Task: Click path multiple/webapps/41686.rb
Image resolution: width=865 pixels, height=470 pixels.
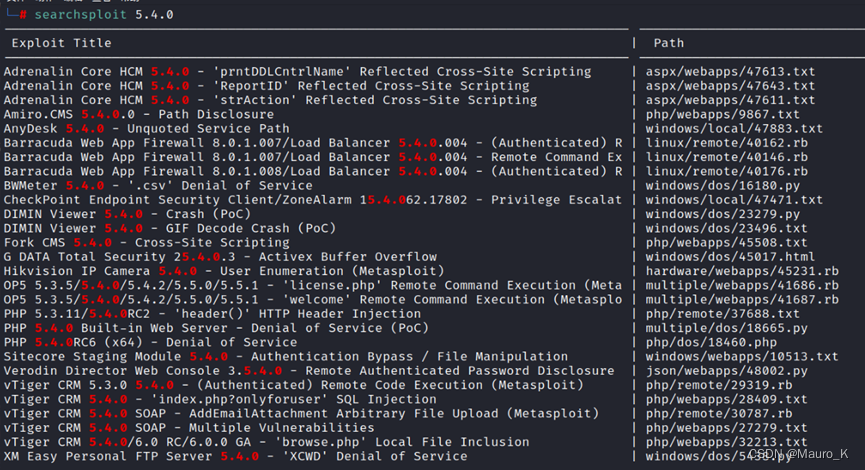Action: pyautogui.click(x=742, y=286)
